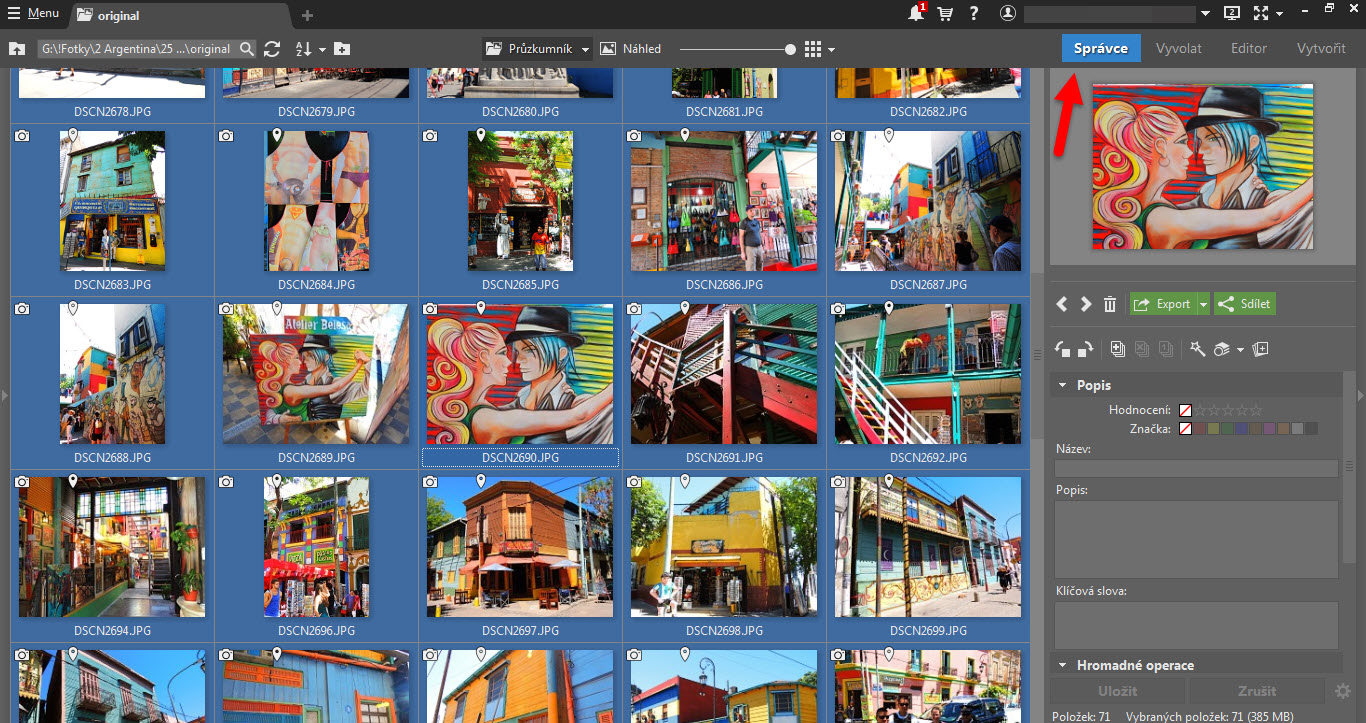Click the preview image in the right panel

point(1203,166)
